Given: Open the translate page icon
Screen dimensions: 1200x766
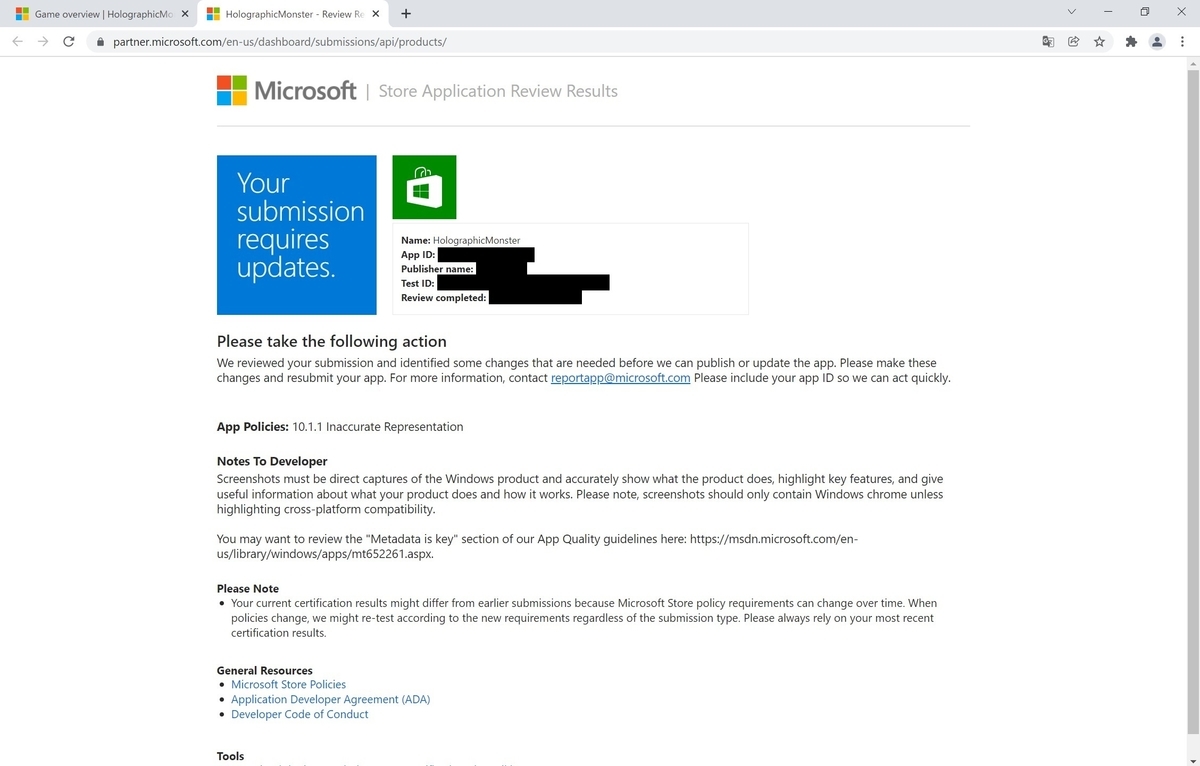Looking at the screenshot, I should click(1048, 42).
